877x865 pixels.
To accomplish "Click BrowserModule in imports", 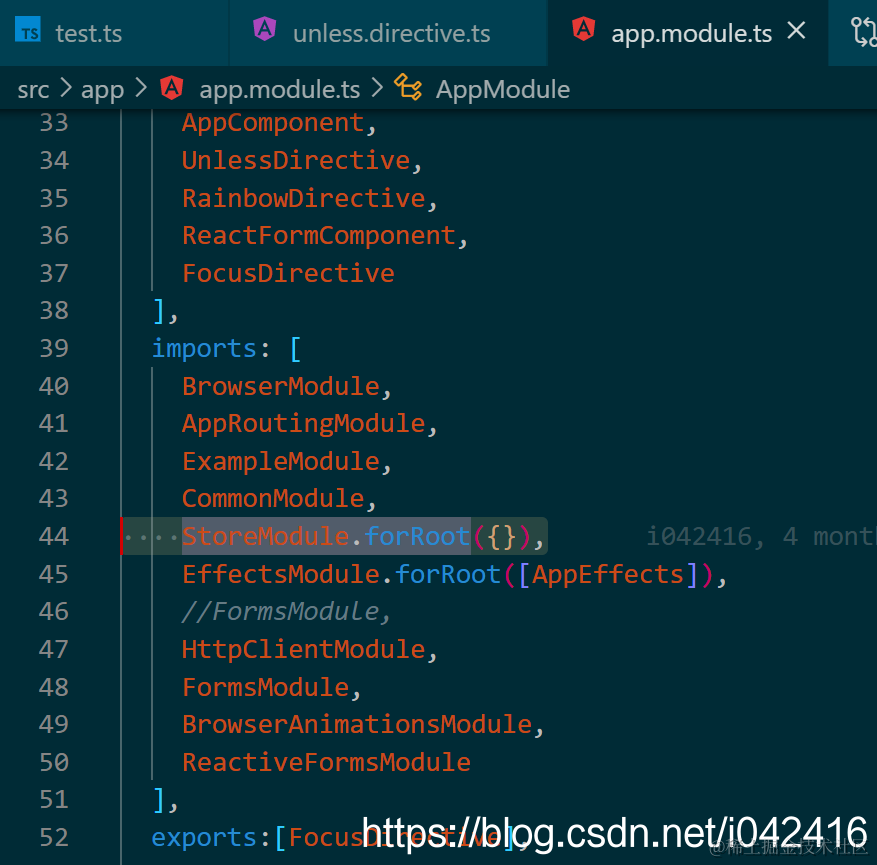I will point(281,386).
